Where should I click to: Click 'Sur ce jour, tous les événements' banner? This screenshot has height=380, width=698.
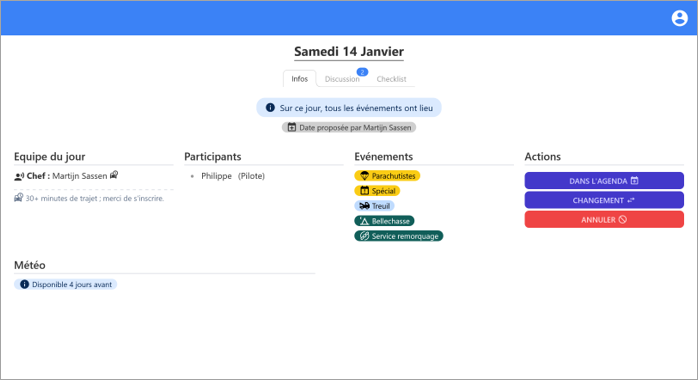click(349, 108)
